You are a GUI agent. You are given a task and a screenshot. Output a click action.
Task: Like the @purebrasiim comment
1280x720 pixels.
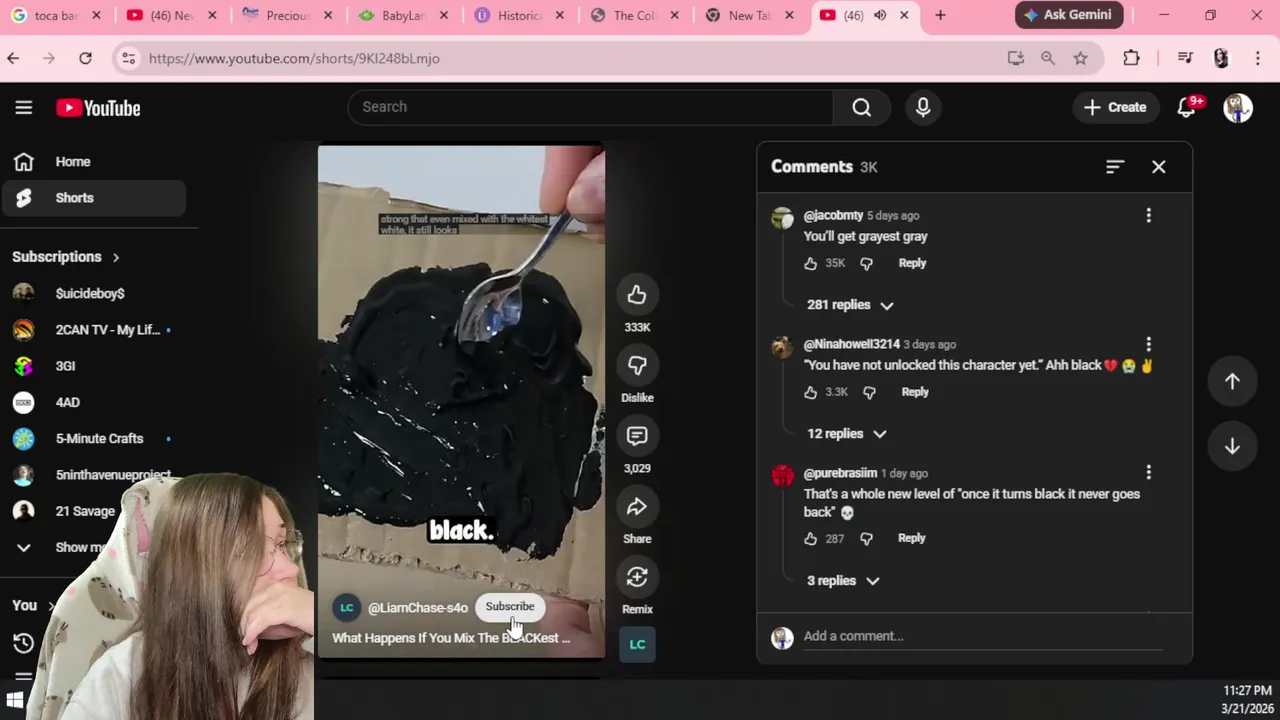pos(810,538)
